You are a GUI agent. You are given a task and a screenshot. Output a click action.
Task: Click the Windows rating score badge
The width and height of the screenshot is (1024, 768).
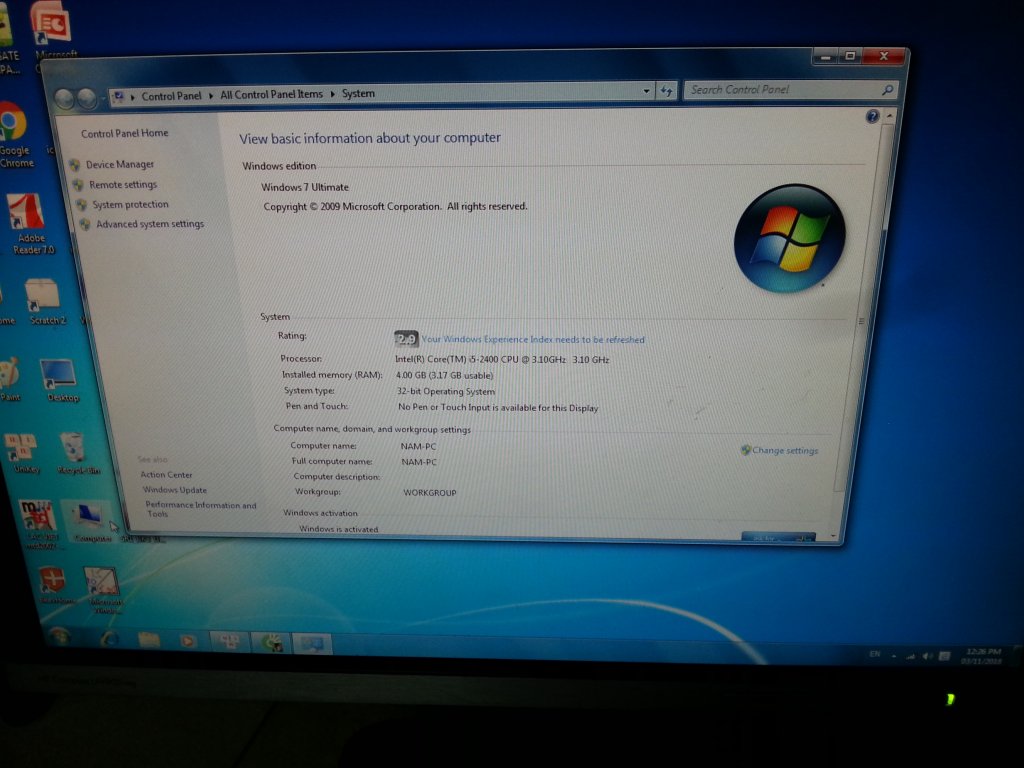coord(406,339)
